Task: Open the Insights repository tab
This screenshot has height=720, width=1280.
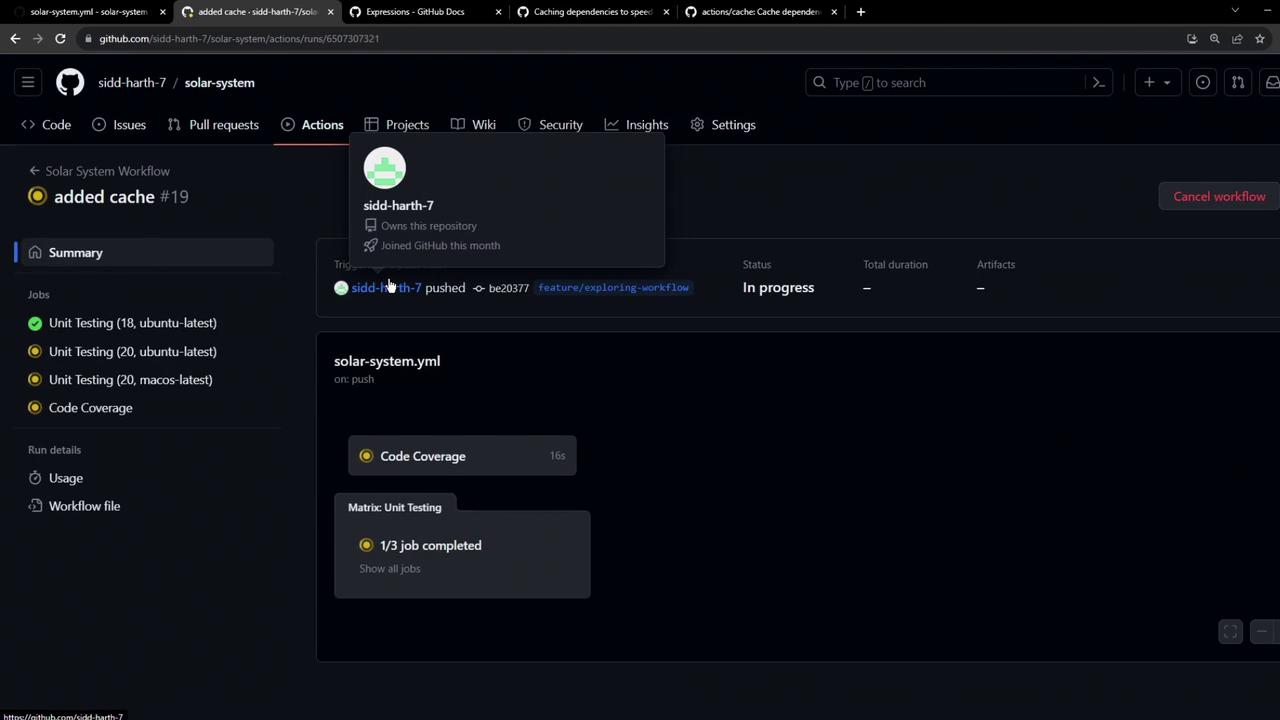Action: coord(636,125)
